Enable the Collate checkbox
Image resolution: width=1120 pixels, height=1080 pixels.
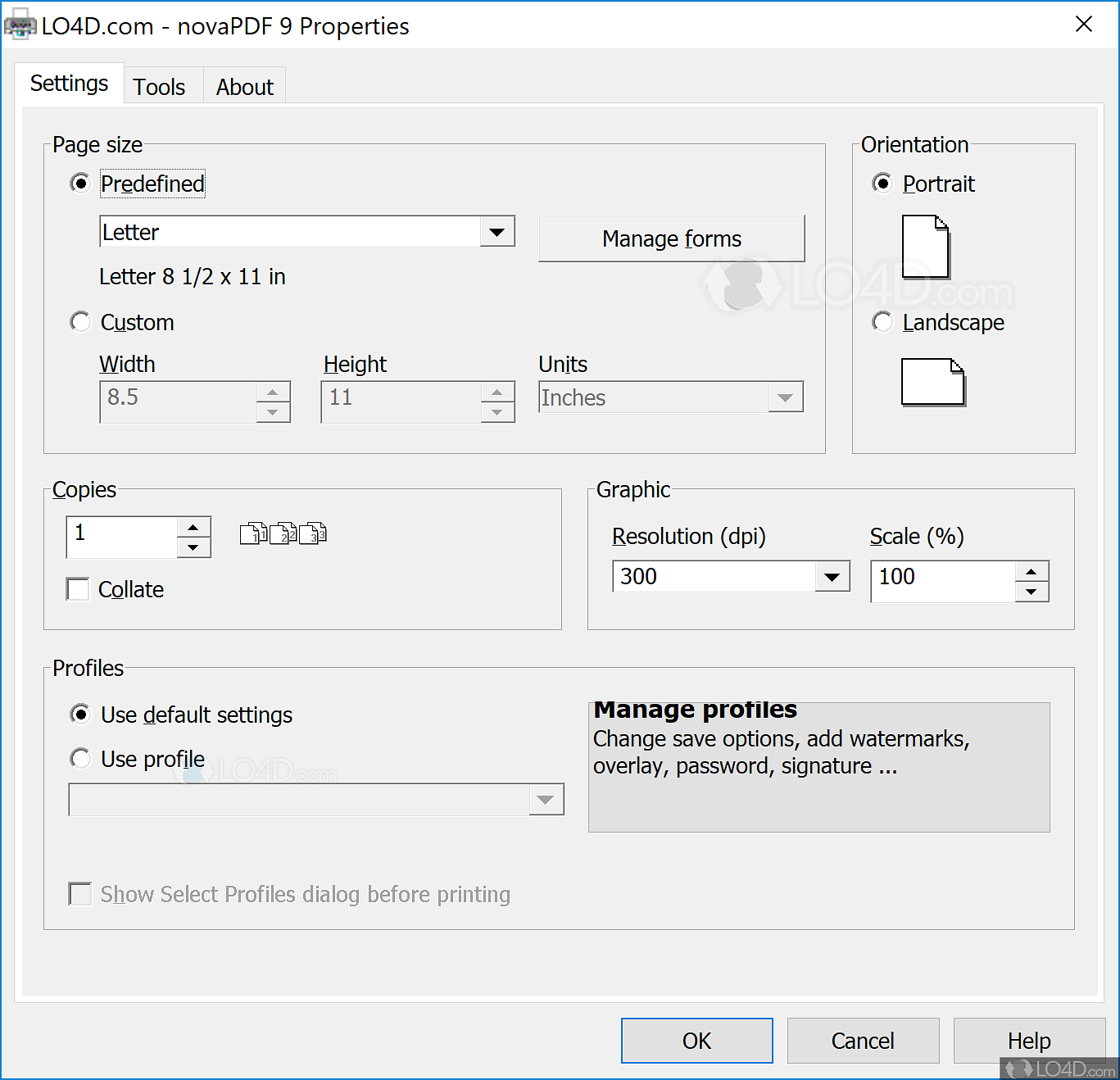click(77, 588)
